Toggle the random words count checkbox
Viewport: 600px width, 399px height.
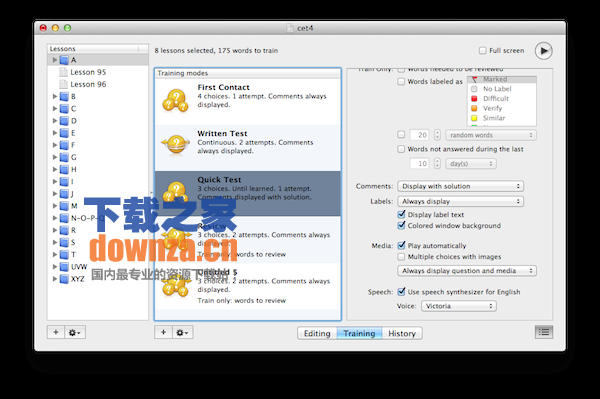pyautogui.click(x=401, y=135)
